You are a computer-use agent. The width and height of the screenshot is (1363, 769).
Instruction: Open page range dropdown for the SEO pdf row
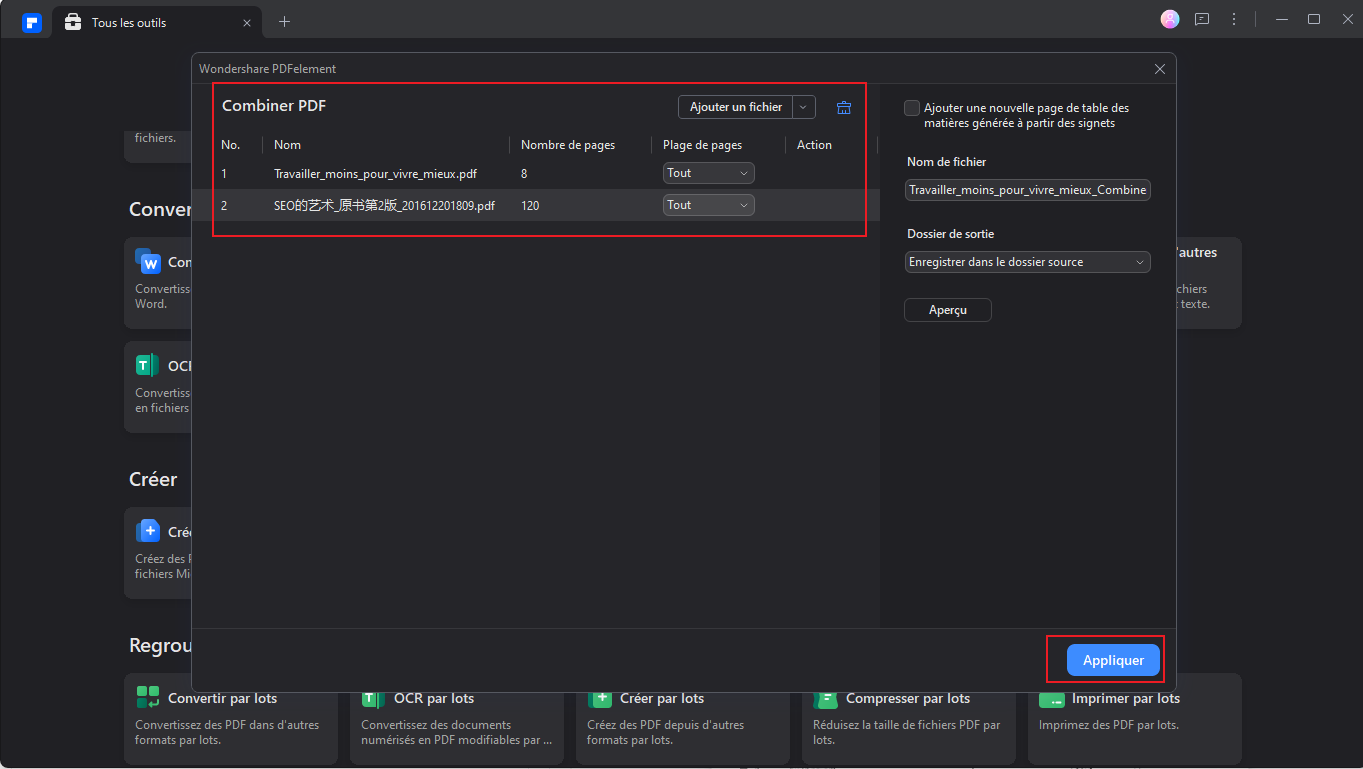tap(709, 205)
